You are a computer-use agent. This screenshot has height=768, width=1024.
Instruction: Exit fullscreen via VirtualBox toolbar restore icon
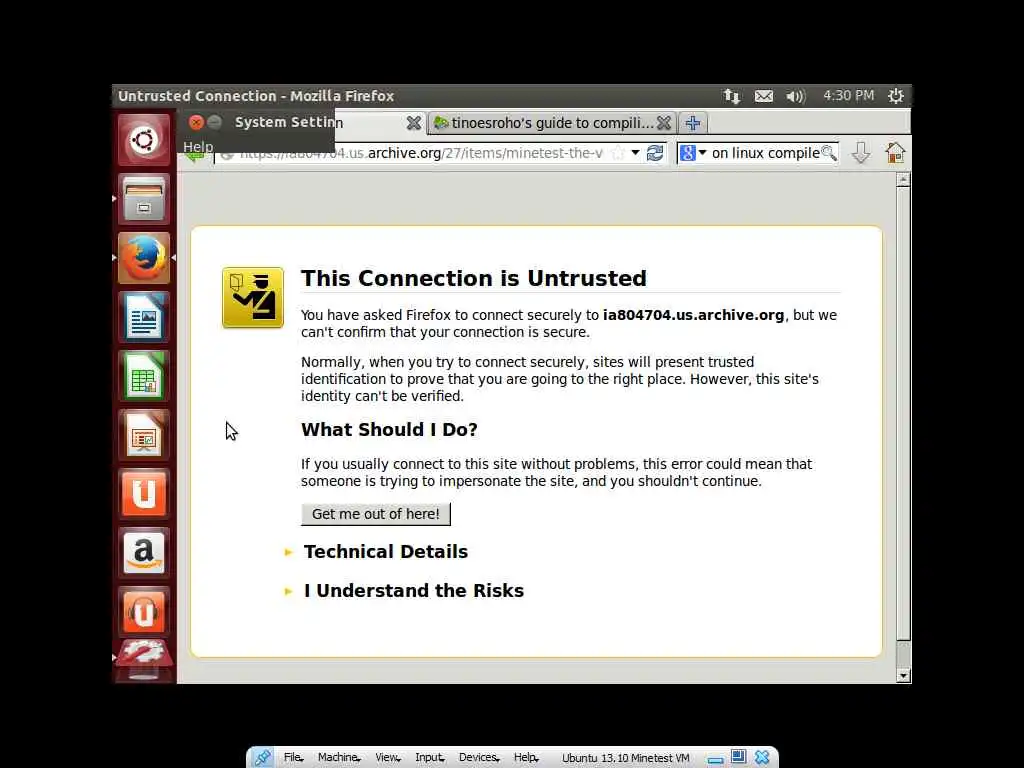pos(738,757)
